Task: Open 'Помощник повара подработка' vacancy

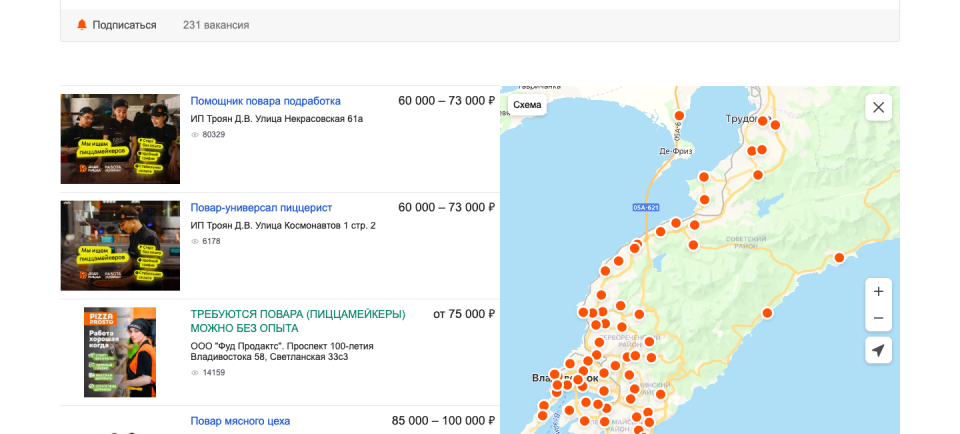Action: point(265,101)
